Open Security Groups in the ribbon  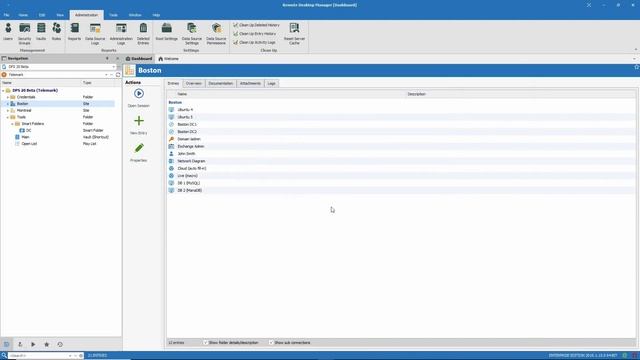(24, 33)
